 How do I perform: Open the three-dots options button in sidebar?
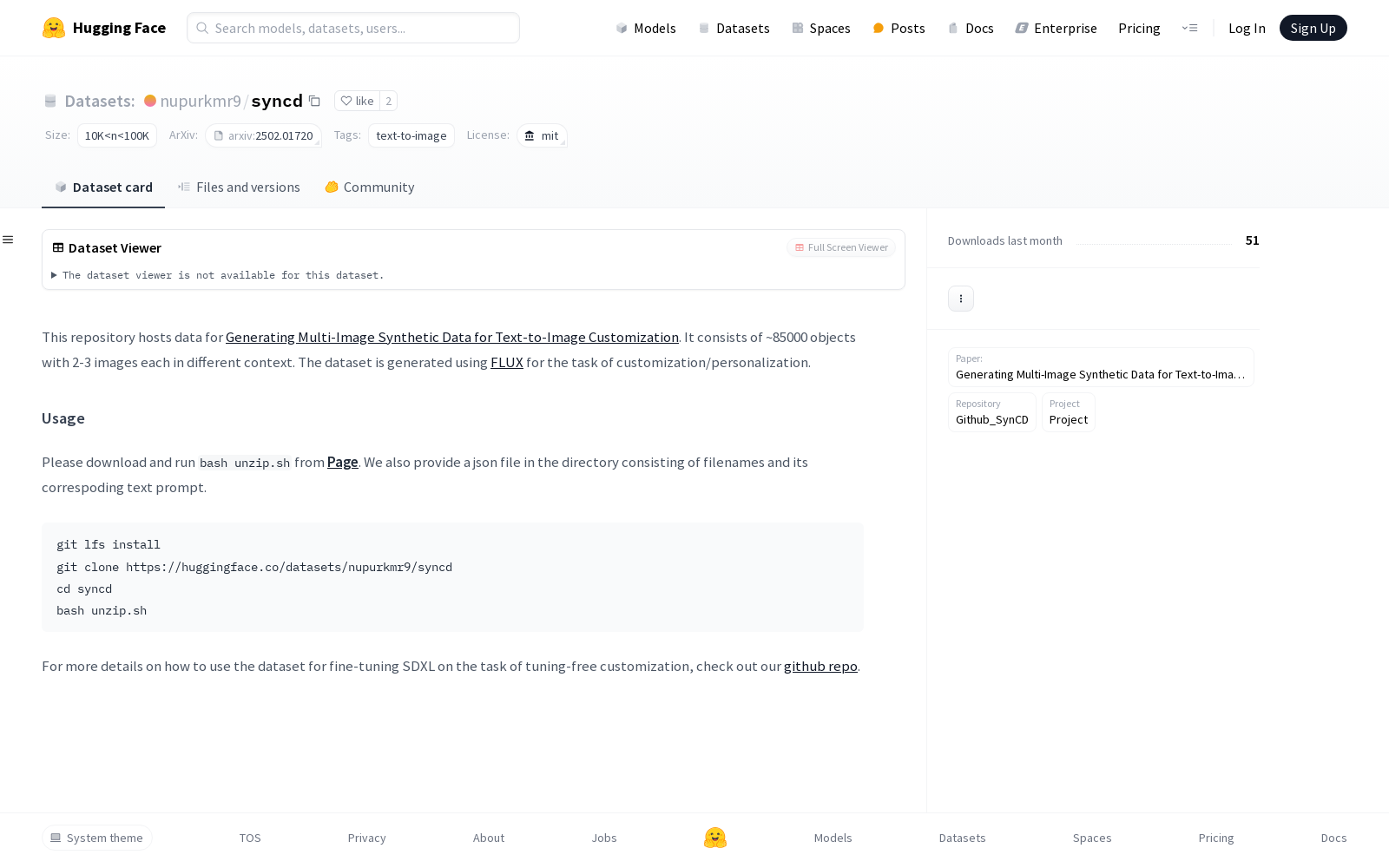(x=961, y=299)
